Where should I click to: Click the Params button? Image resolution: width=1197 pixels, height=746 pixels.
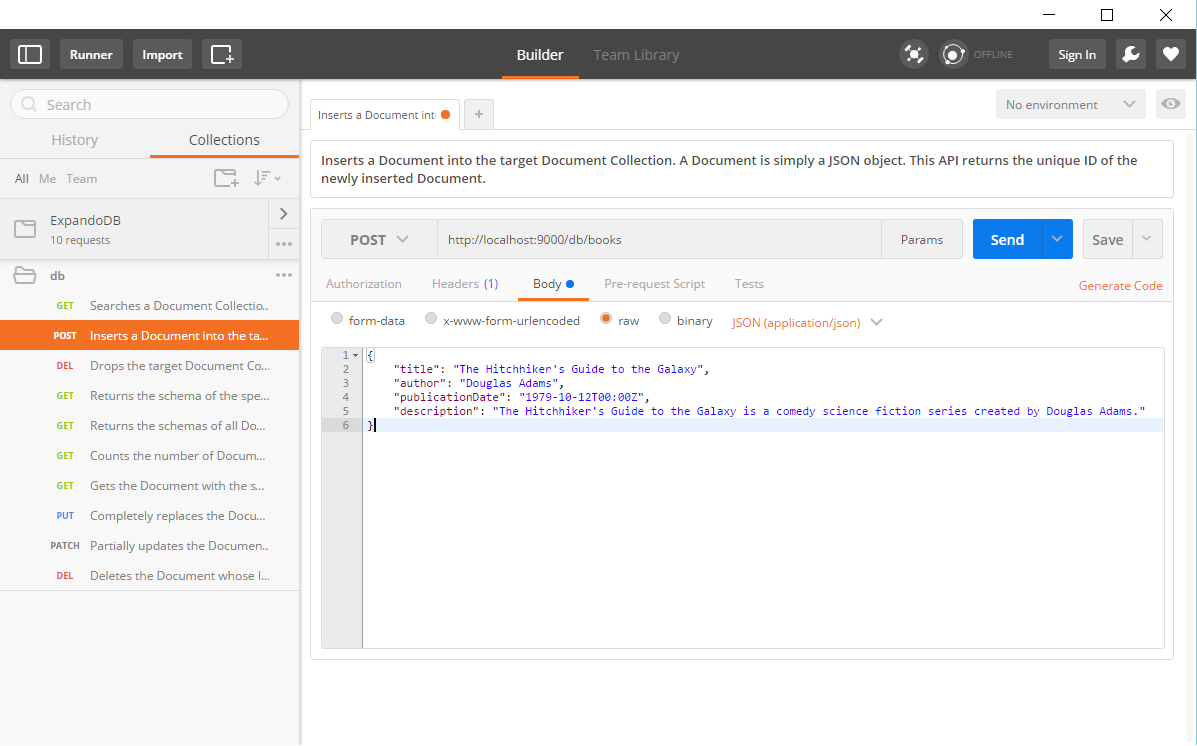pos(921,240)
